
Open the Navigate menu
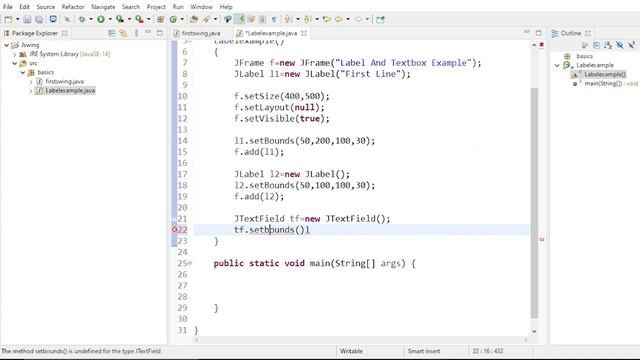tap(103, 7)
